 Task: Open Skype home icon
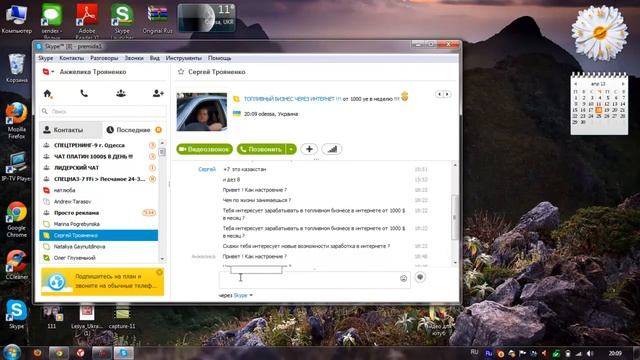(x=47, y=94)
